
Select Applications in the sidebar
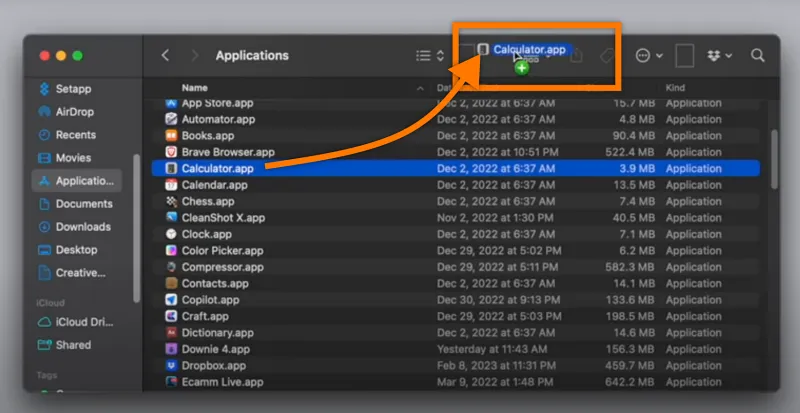pos(77,181)
